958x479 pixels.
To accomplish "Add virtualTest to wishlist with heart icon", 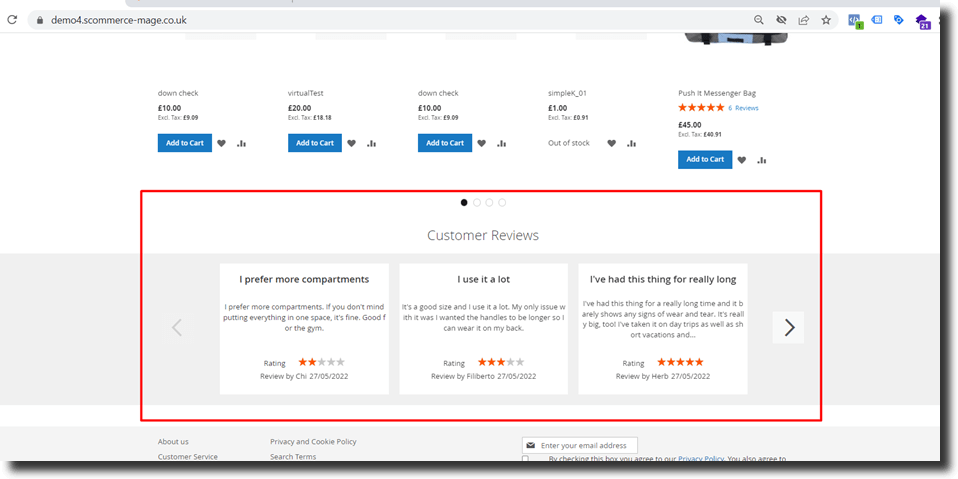I will (x=351, y=143).
